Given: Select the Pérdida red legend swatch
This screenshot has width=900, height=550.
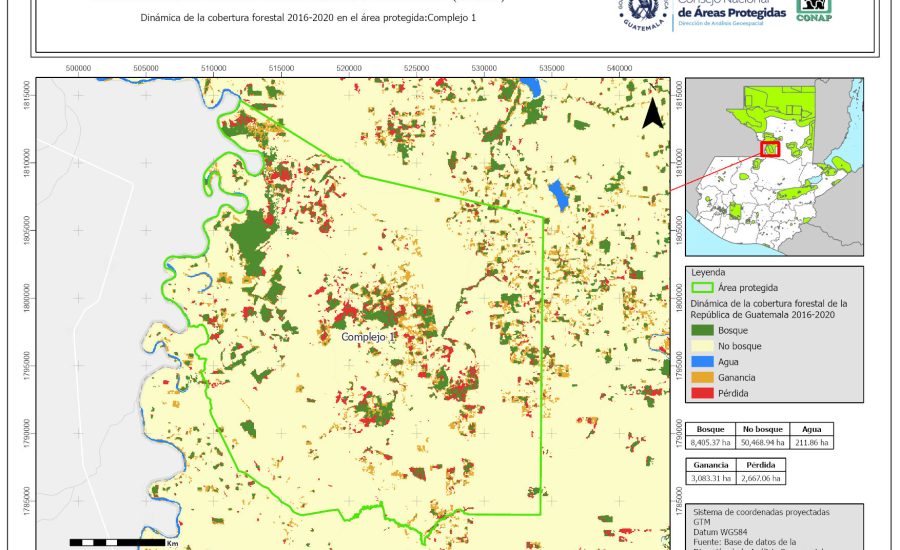Looking at the screenshot, I should [706, 393].
